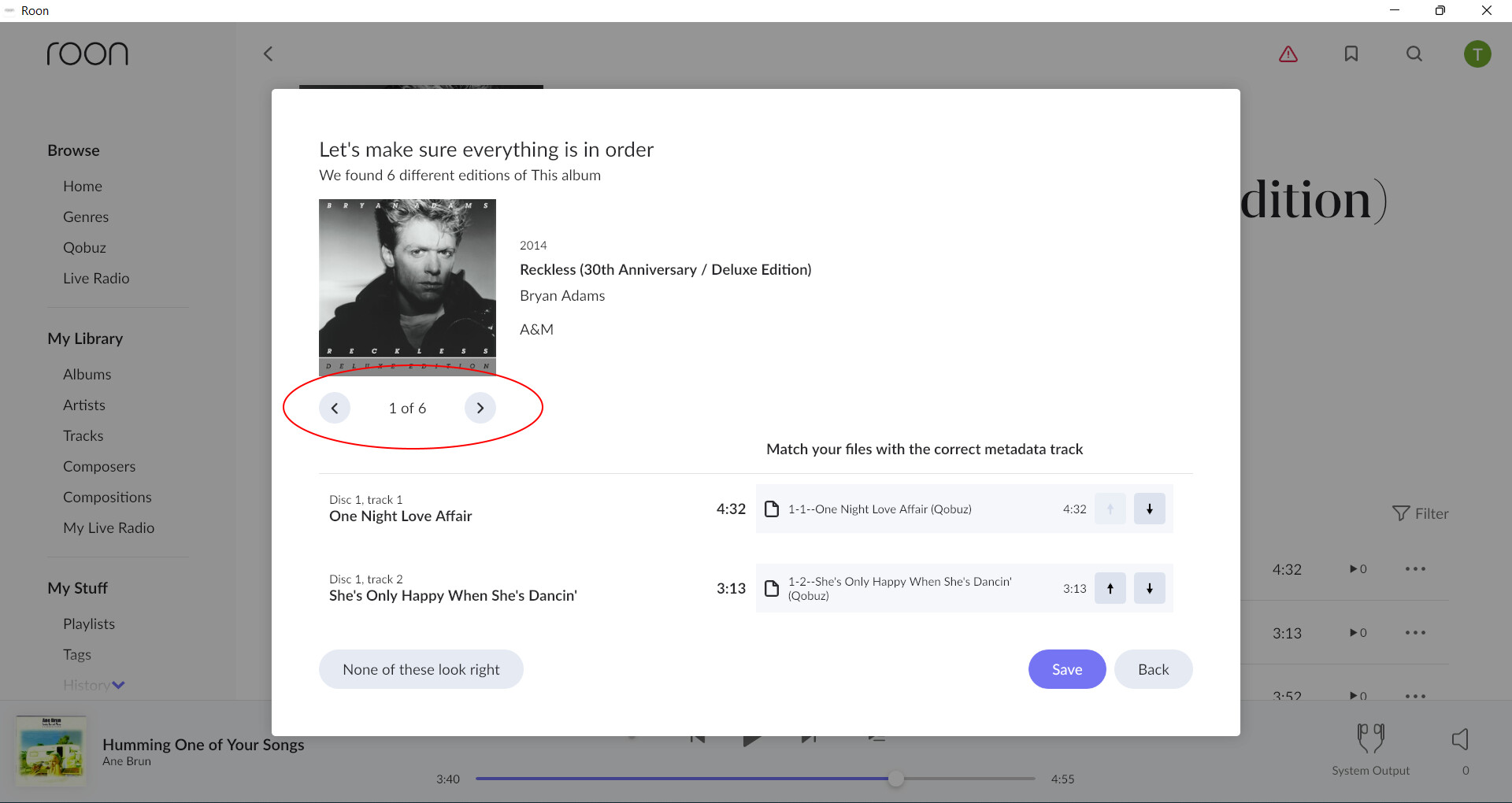Move She's Only Happy file down
The height and width of the screenshot is (803, 1512).
(1150, 588)
